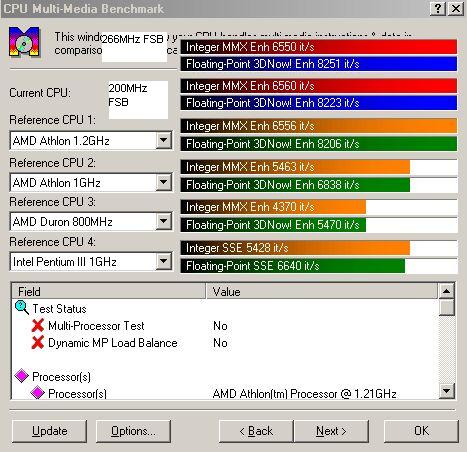Click the Floating-Point 3DNow! Enh 8223 it/s bar

pyautogui.click(x=319, y=103)
